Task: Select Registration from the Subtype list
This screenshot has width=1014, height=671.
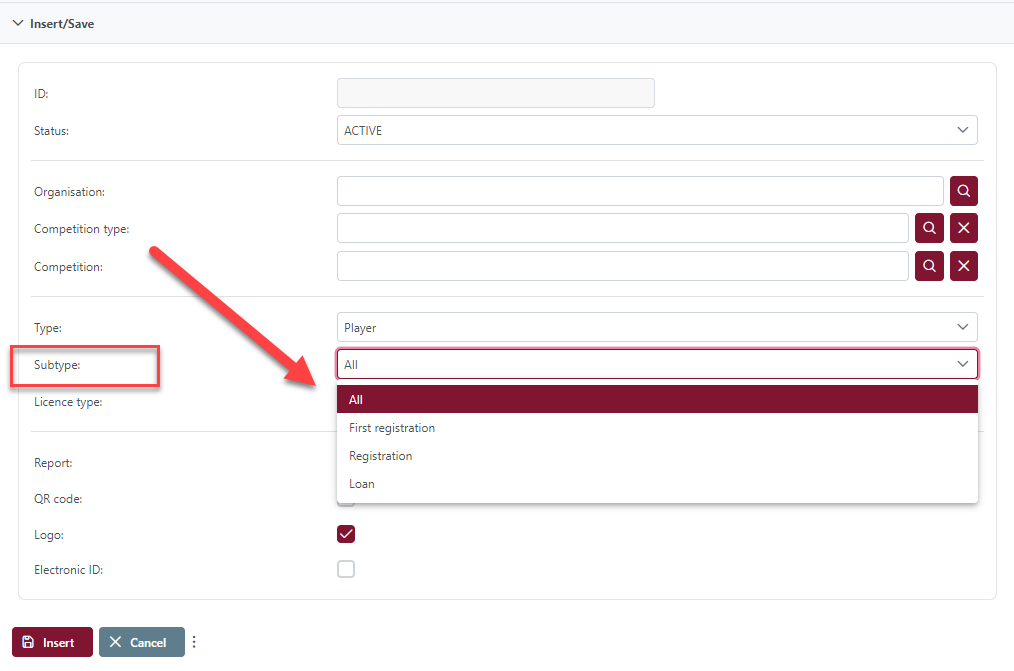Action: pos(381,456)
